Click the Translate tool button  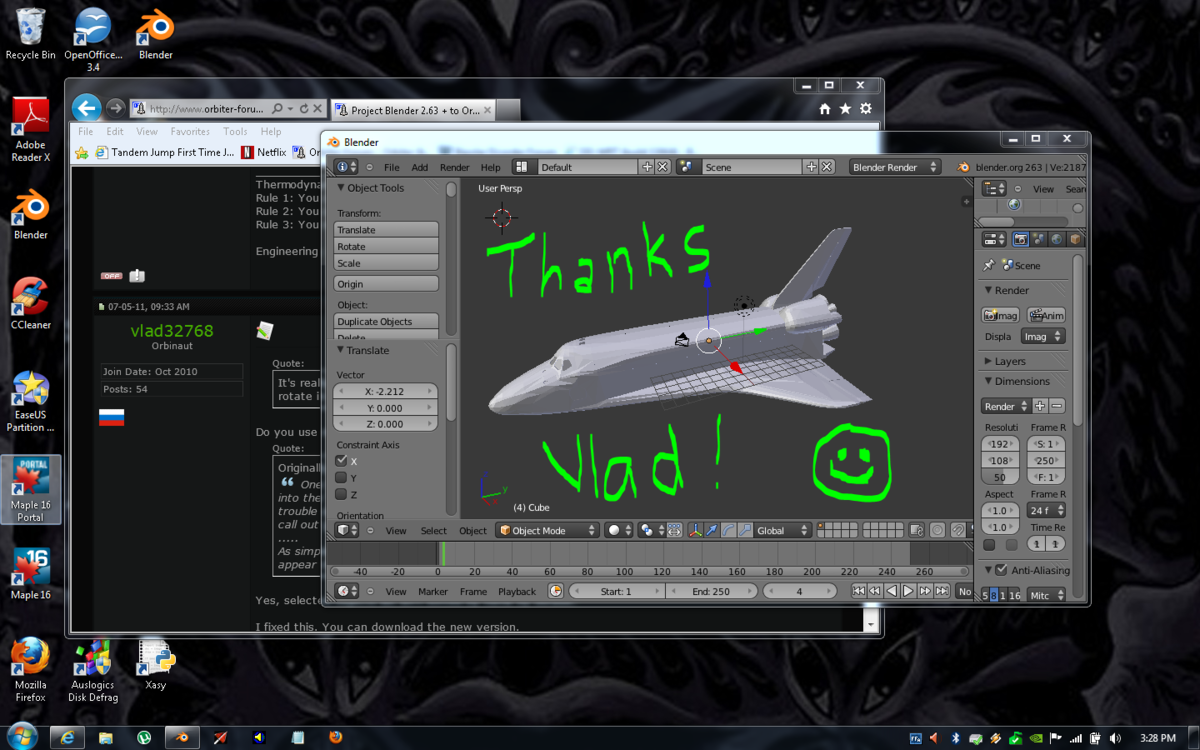click(386, 230)
